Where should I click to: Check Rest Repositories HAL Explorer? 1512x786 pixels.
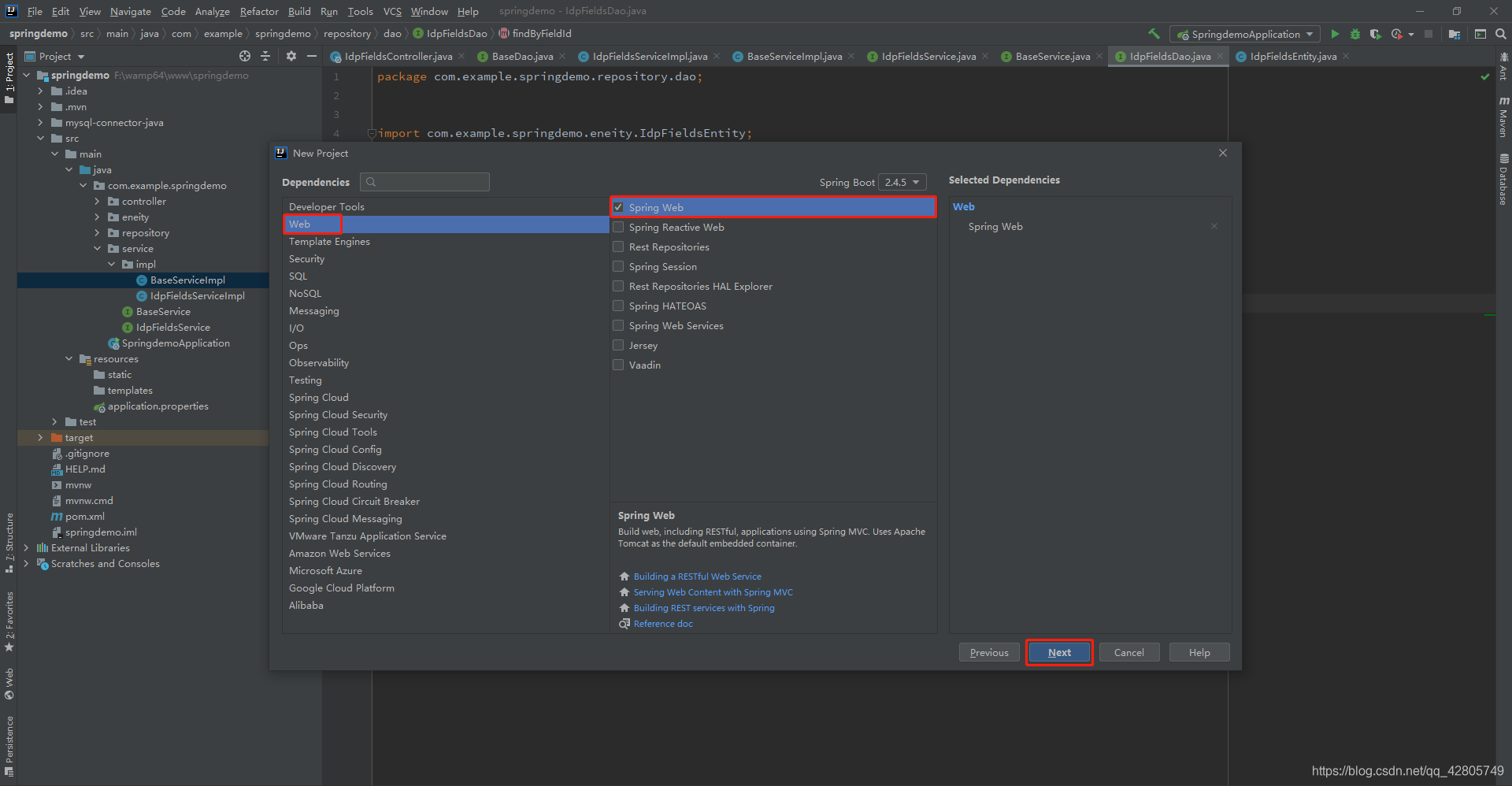[619, 286]
